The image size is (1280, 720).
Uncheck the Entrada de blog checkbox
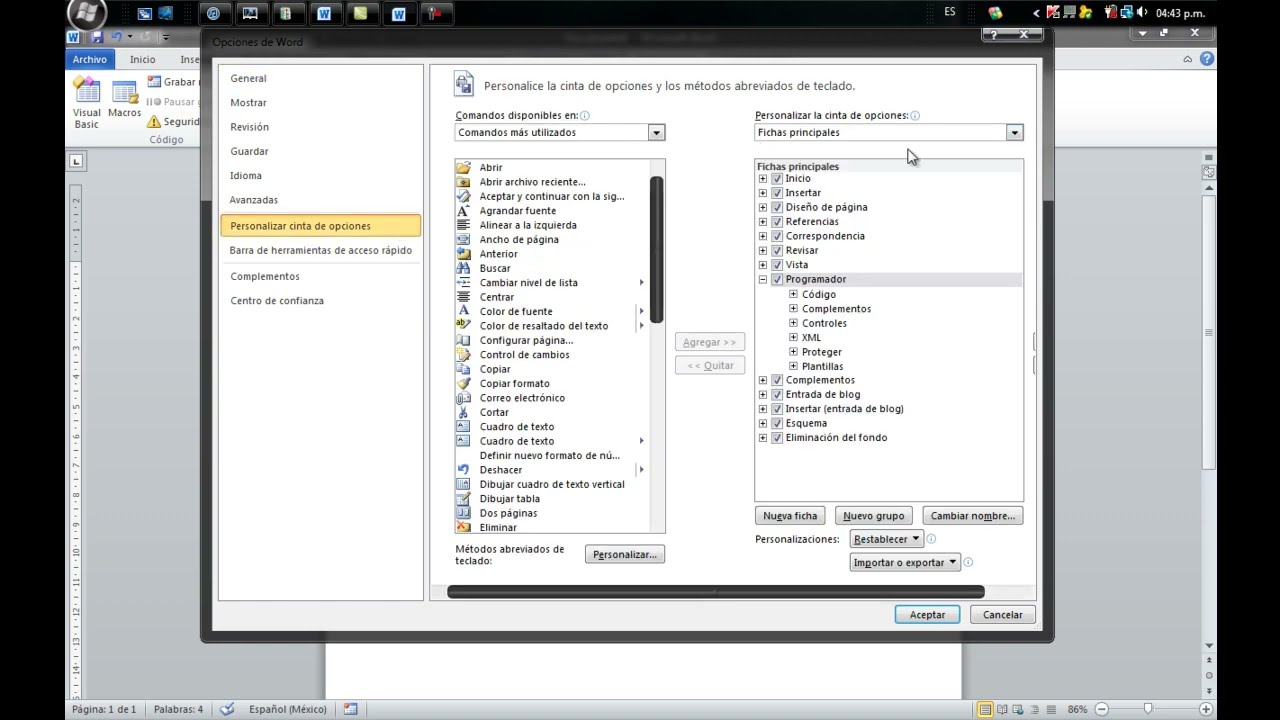click(777, 394)
